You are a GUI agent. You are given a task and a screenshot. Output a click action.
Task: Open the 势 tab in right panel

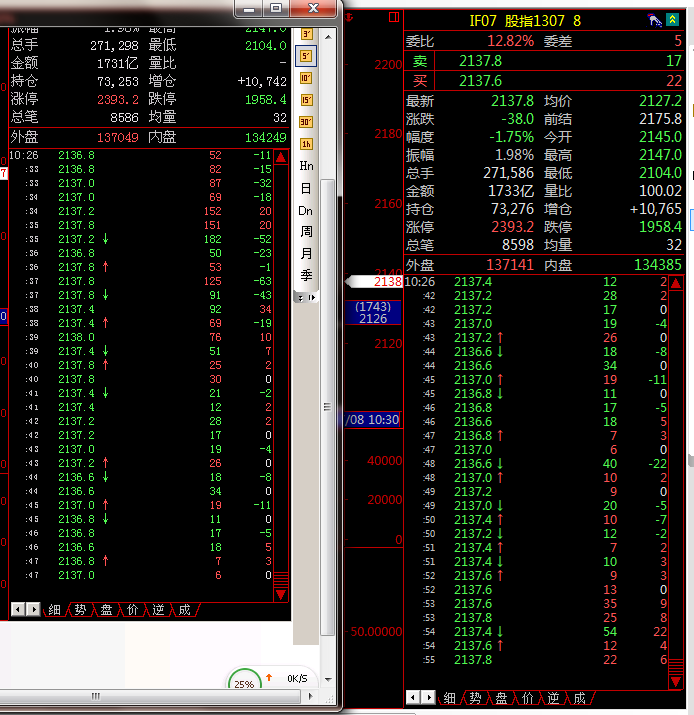(476, 697)
